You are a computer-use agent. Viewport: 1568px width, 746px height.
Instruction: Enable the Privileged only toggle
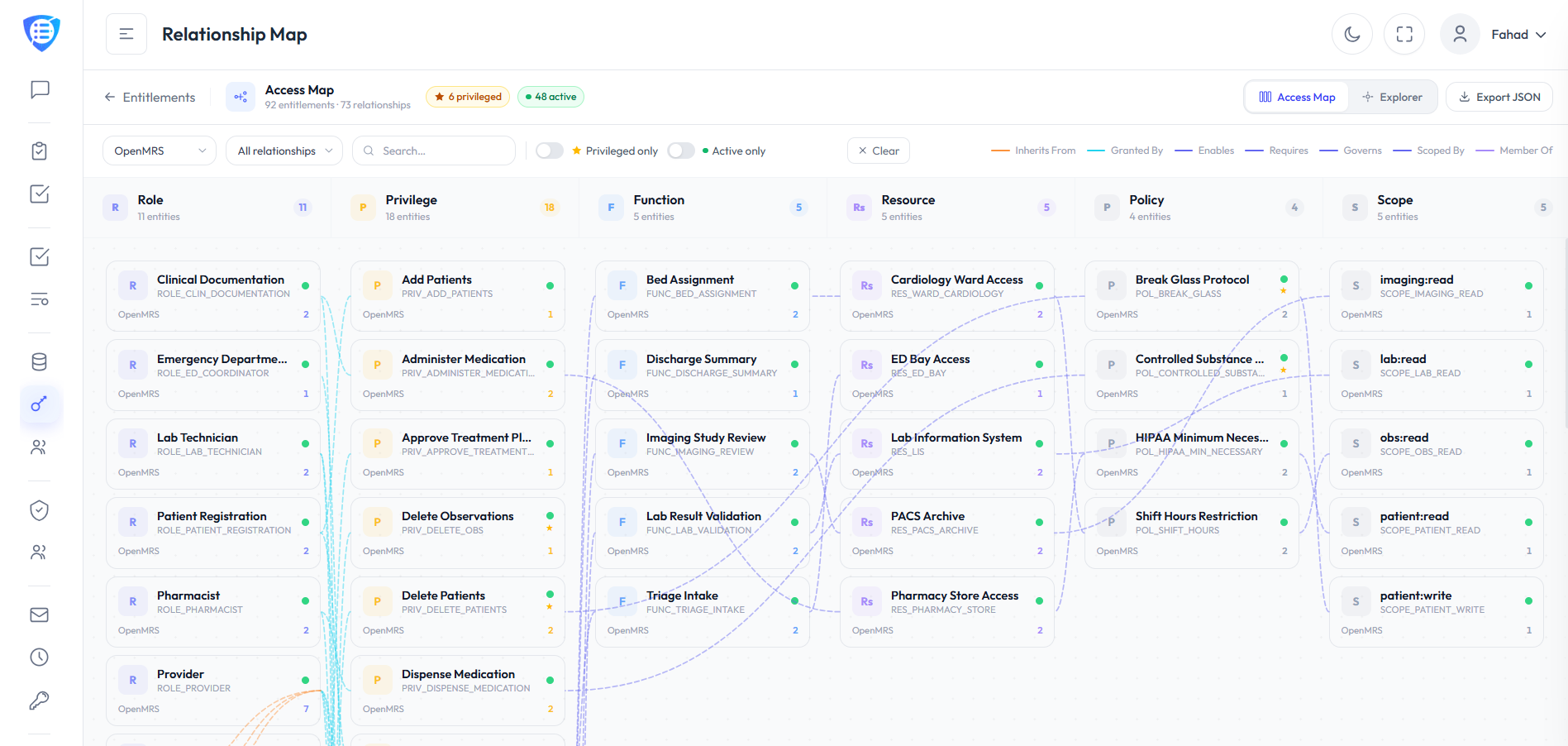point(550,151)
